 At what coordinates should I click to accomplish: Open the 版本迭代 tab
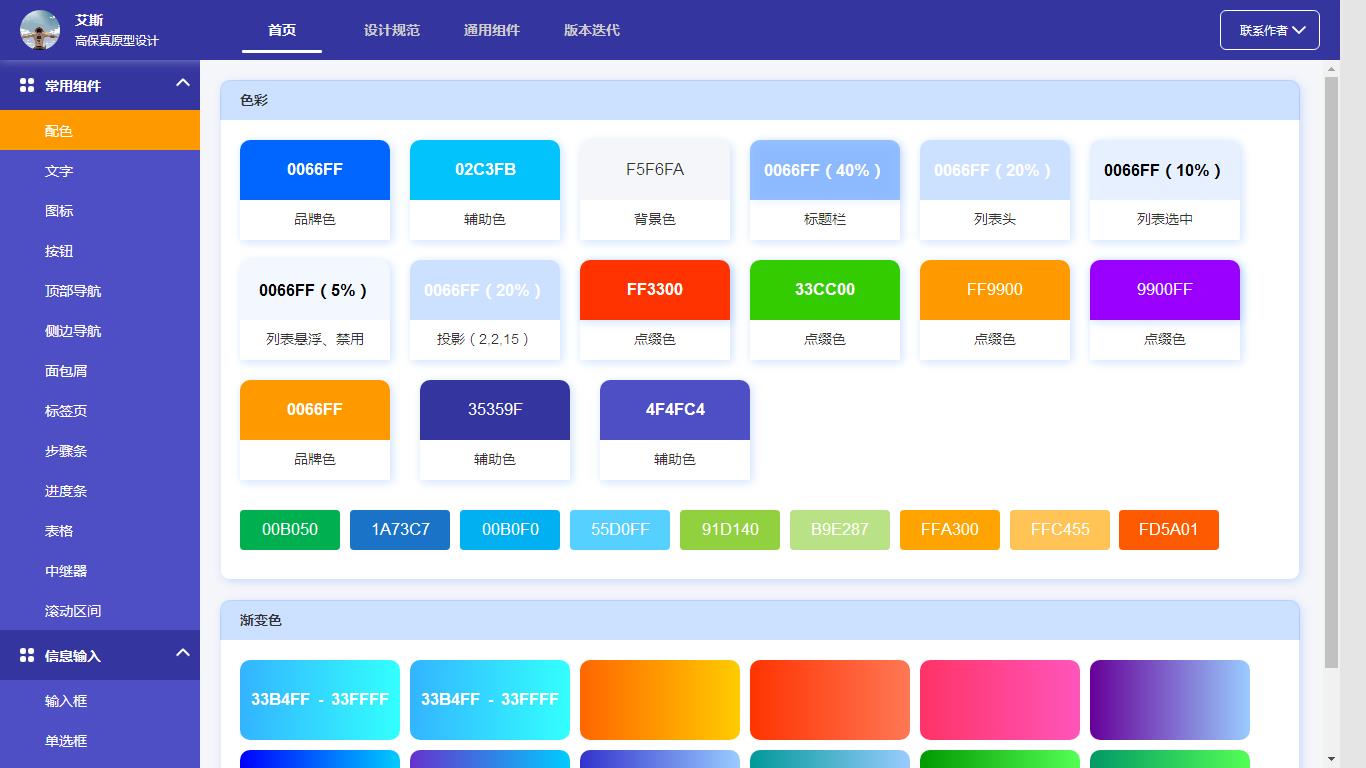tap(592, 30)
